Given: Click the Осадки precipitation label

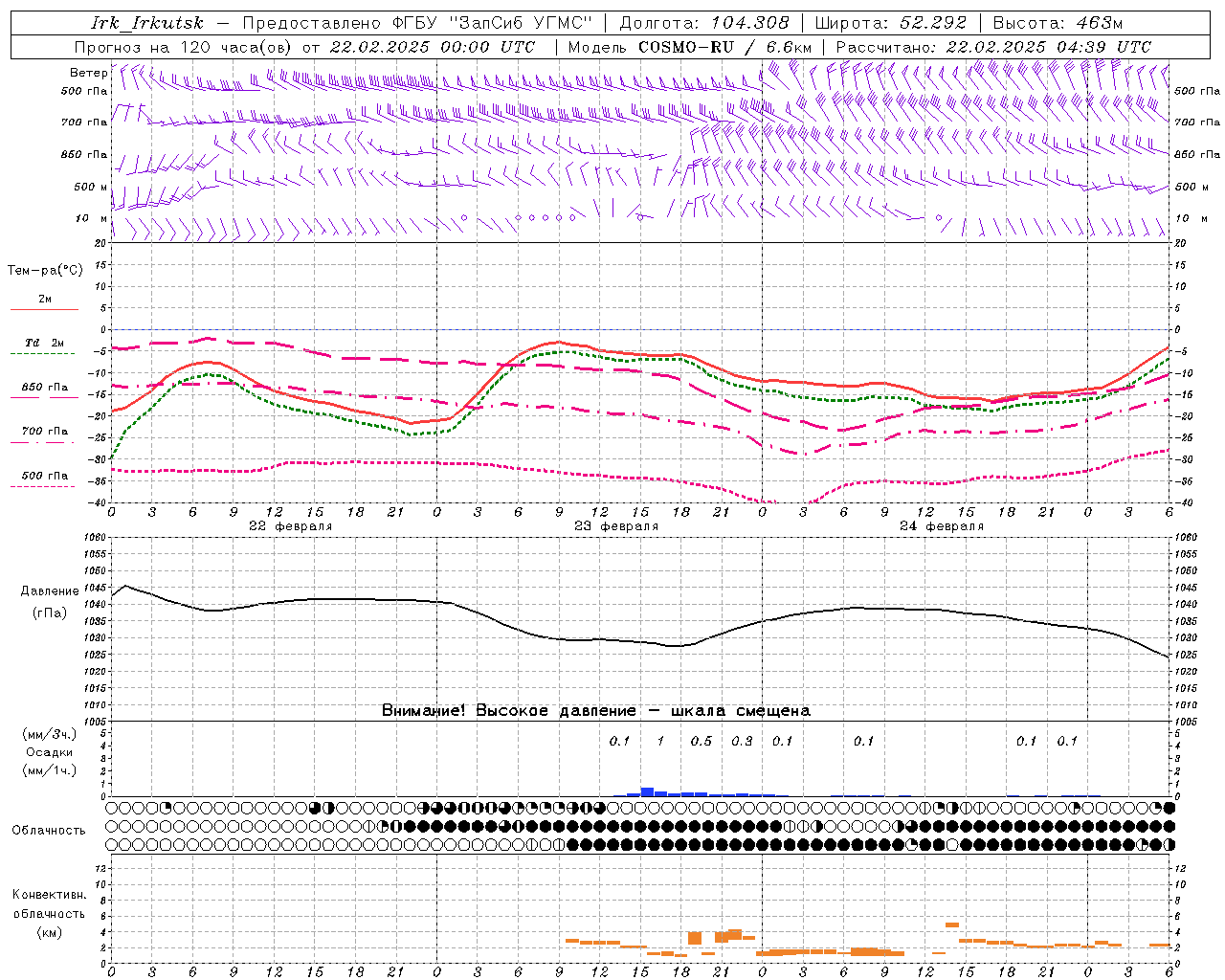Looking at the screenshot, I should tap(50, 752).
